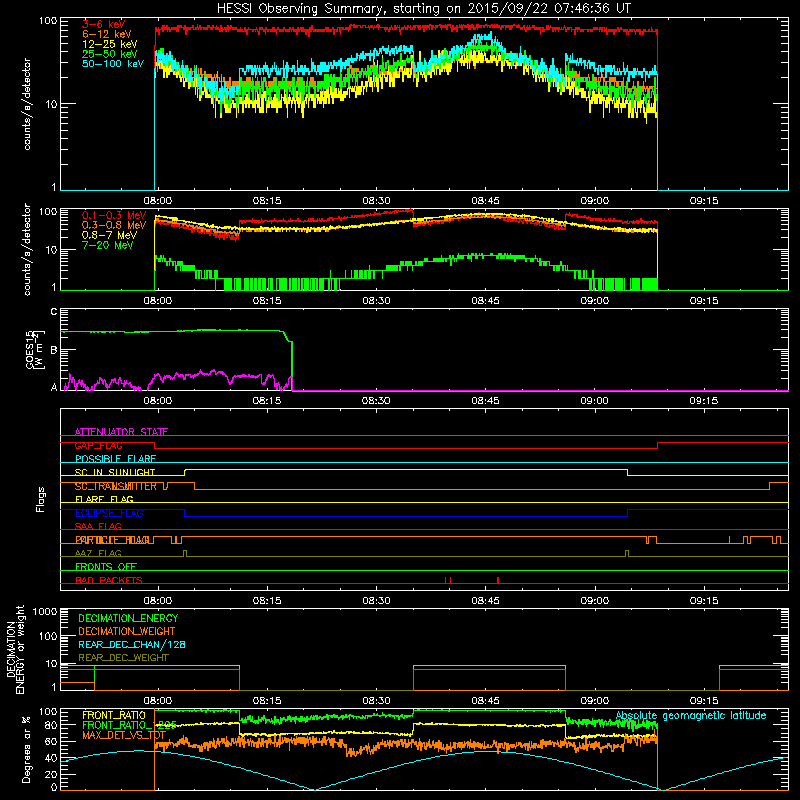Click the 0.8-7 MeV legend entry

[x=110, y=235]
